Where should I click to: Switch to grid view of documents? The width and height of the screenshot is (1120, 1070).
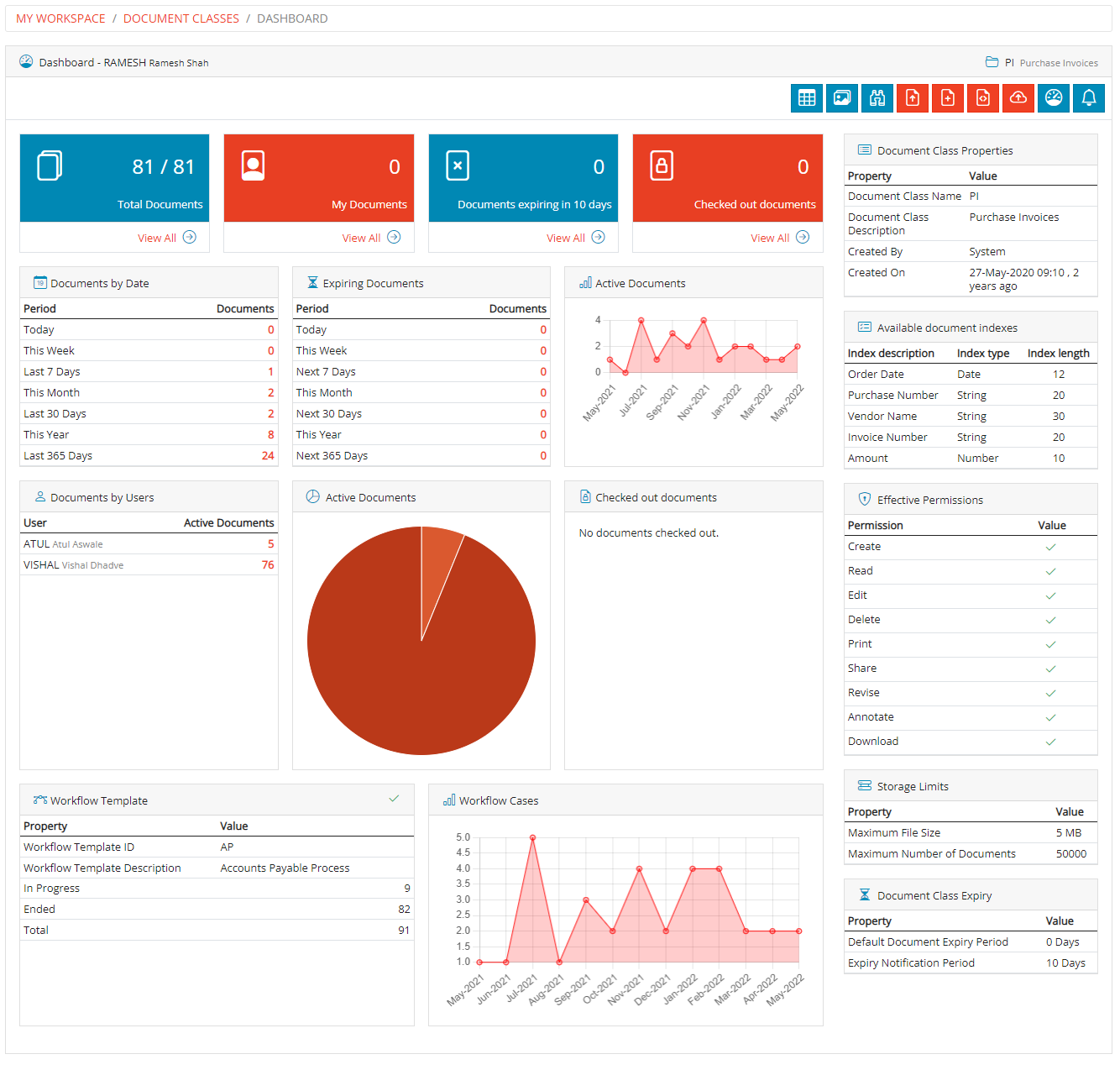click(807, 98)
